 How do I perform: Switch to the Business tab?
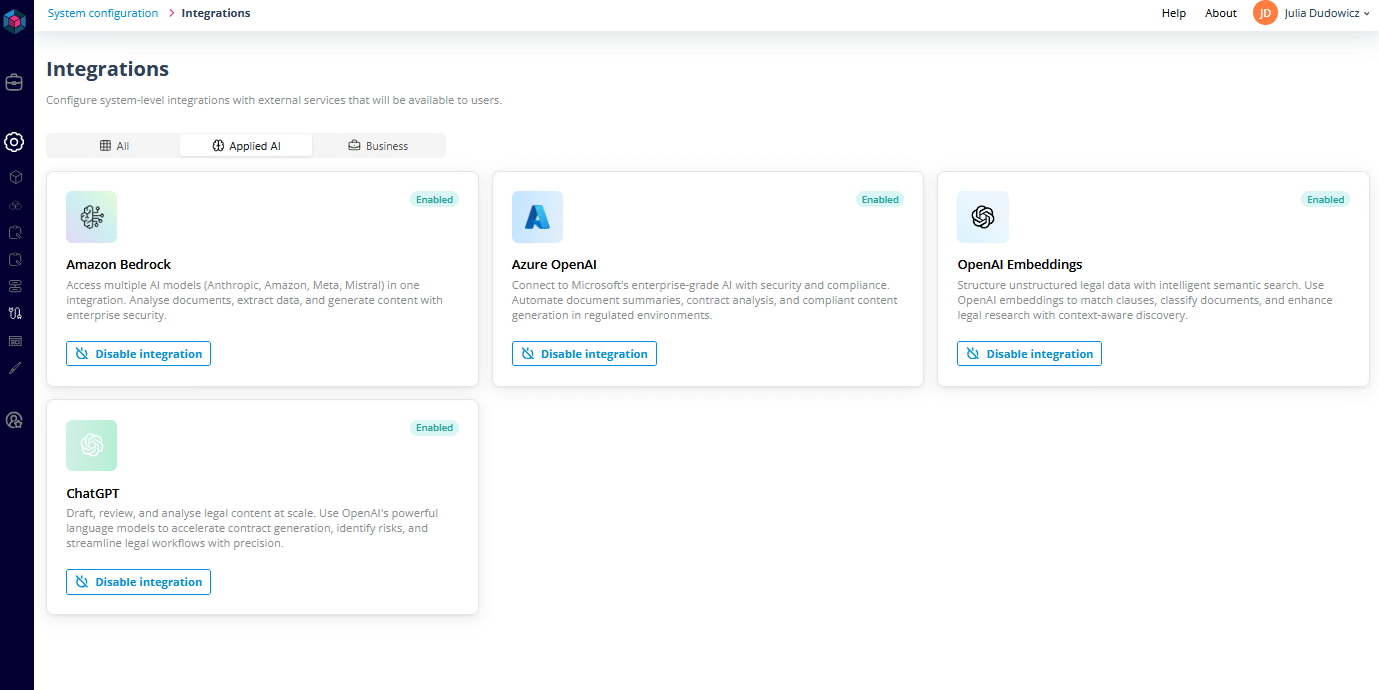point(378,146)
